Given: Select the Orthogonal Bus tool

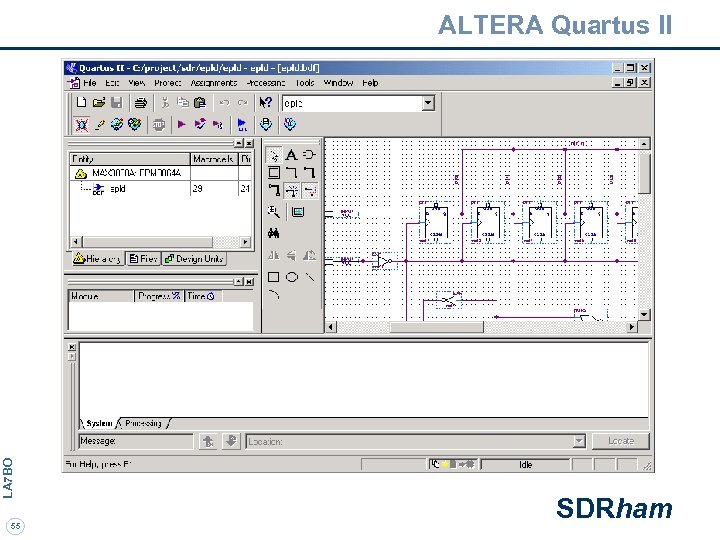Looking at the screenshot, I should tap(309, 173).
